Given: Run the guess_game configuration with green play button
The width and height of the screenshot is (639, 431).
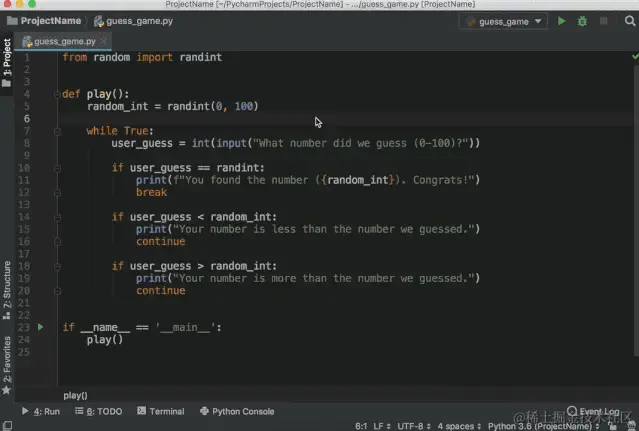Looking at the screenshot, I should 562,21.
